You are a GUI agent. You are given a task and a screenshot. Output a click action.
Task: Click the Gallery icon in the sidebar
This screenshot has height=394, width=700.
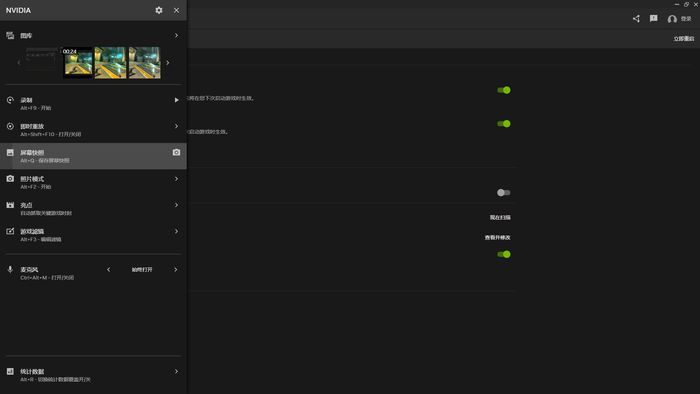10,35
